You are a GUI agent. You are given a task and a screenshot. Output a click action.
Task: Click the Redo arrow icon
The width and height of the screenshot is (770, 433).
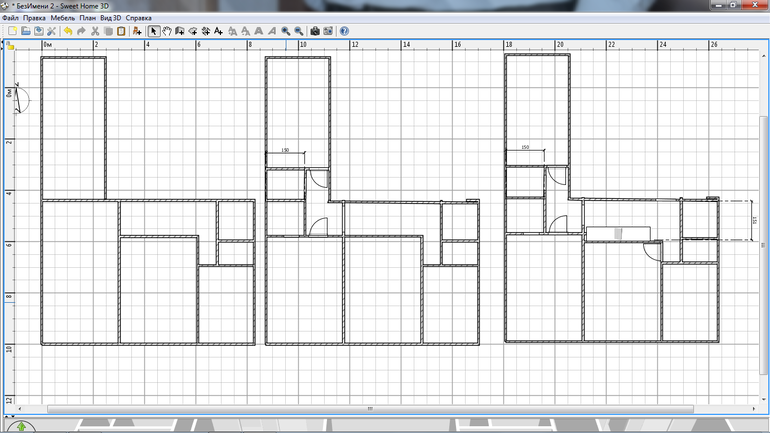tap(81, 31)
